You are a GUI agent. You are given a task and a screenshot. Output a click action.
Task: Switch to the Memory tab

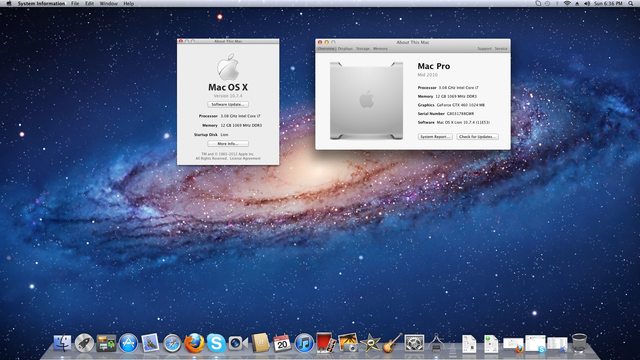(x=380, y=49)
